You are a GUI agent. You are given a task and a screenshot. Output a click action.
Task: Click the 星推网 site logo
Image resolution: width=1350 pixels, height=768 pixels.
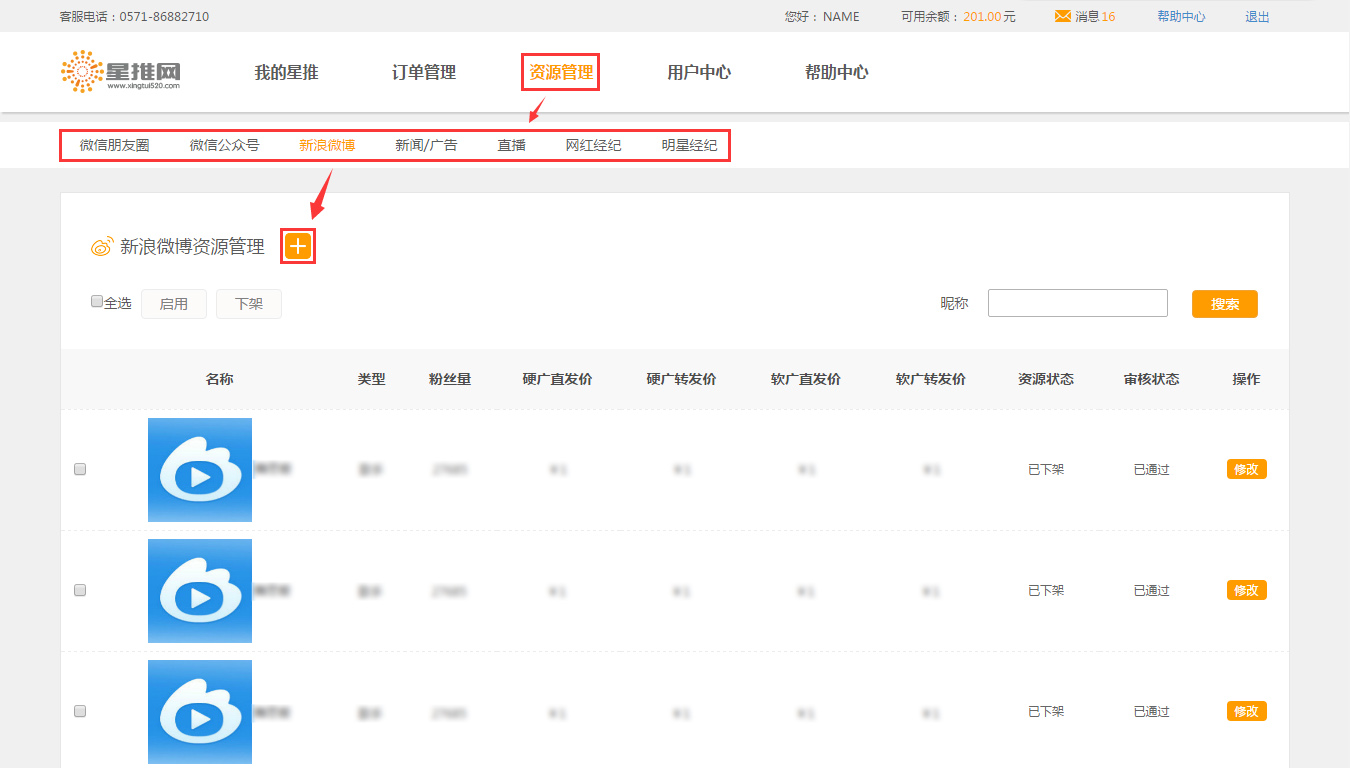[x=121, y=72]
